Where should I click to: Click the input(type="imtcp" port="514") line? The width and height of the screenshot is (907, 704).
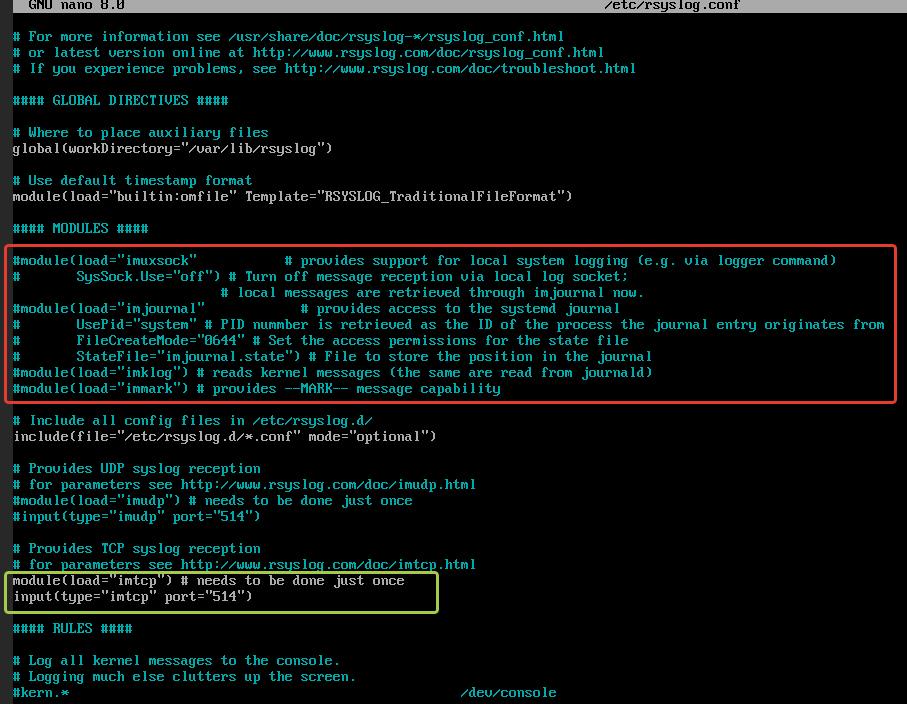[x=132, y=596]
